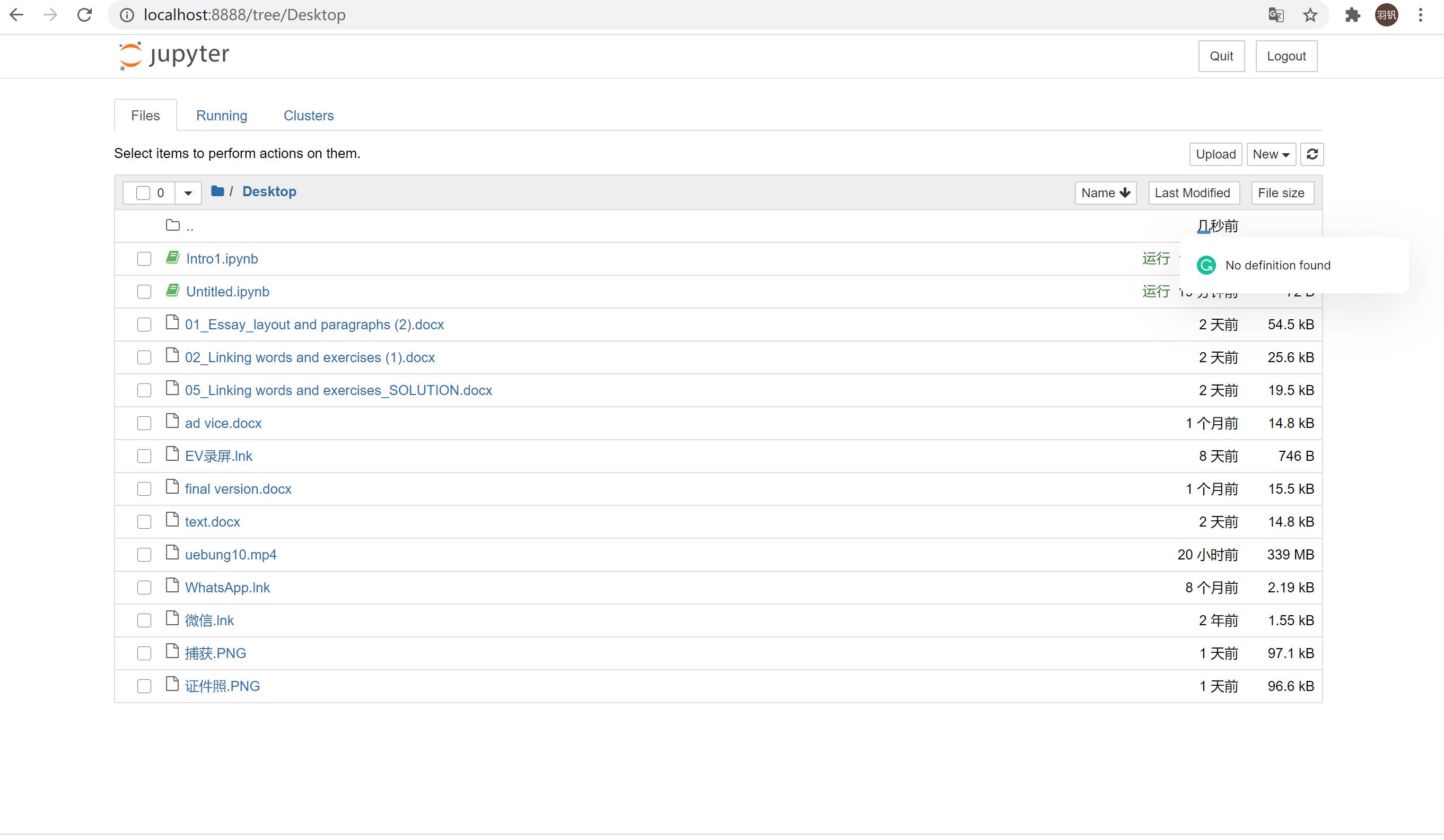Viewport: 1444px width, 840px height.
Task: Sort files by Name column
Action: point(1105,193)
